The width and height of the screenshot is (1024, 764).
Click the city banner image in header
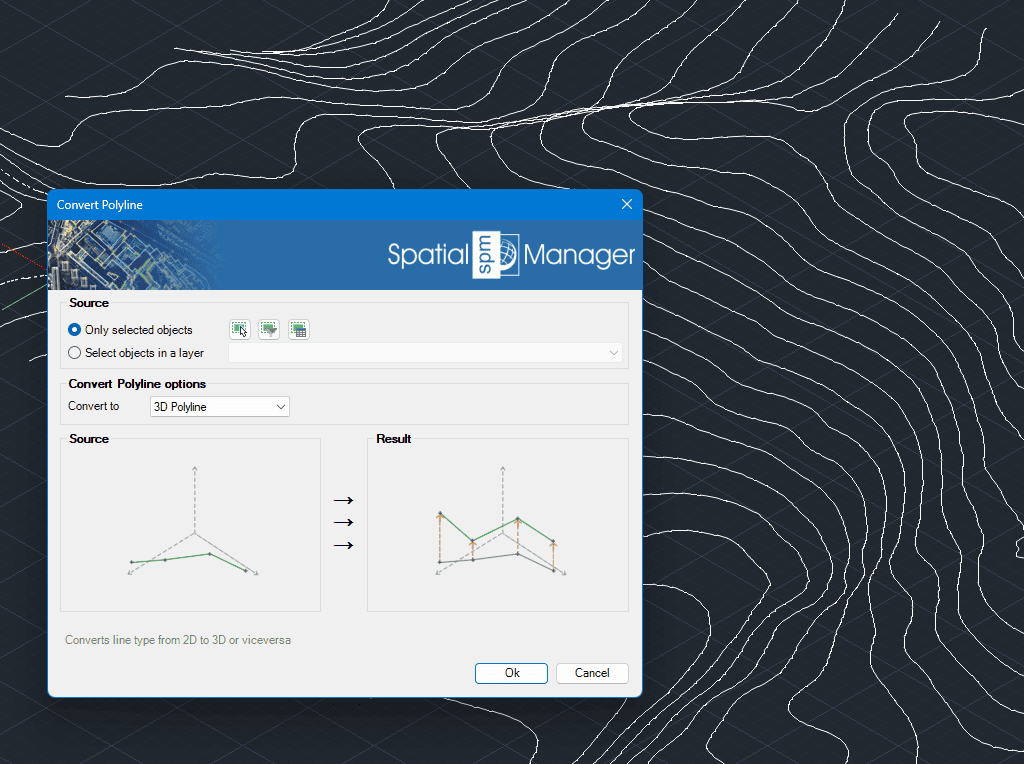click(137, 255)
